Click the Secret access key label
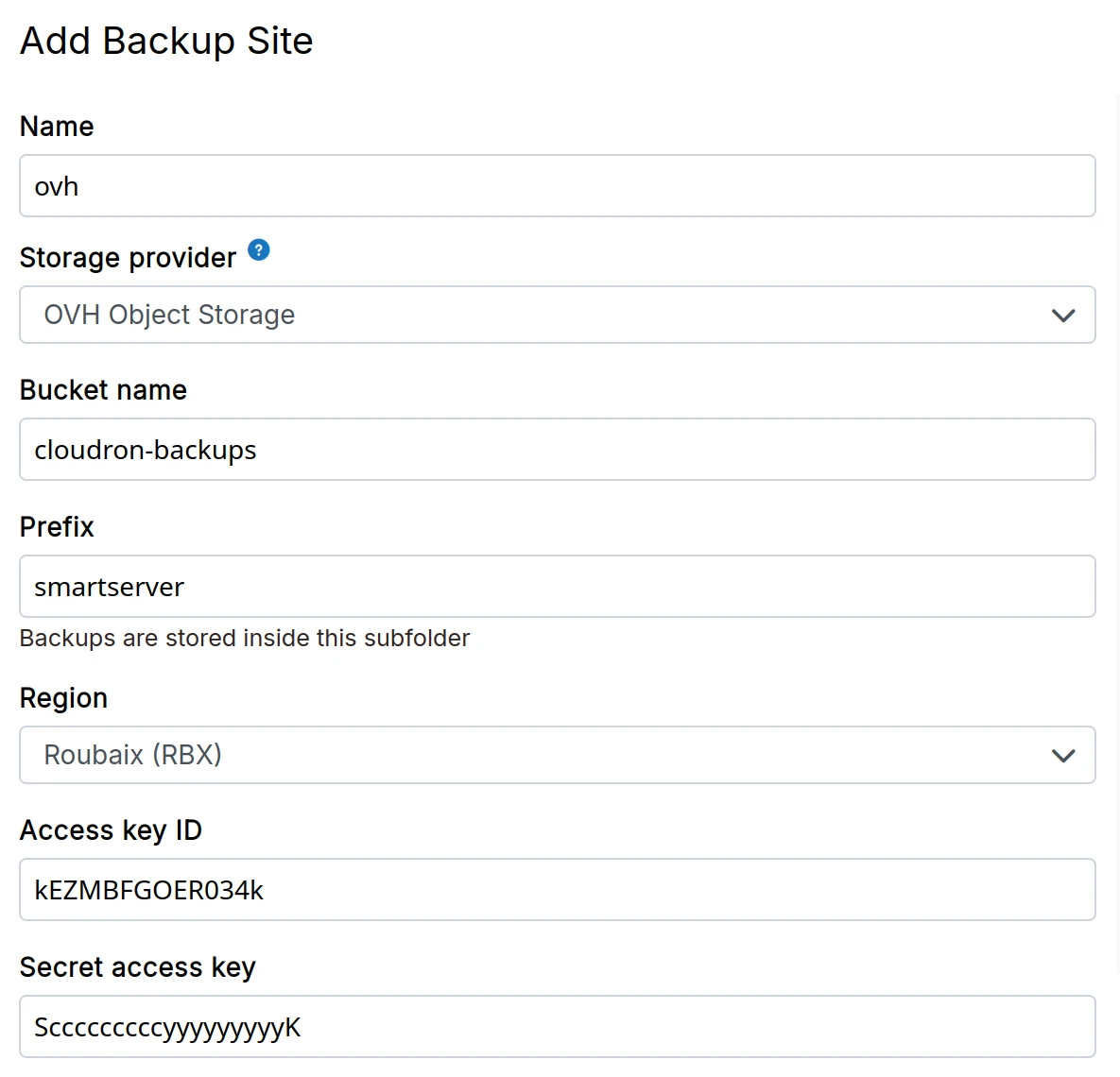 [138, 967]
